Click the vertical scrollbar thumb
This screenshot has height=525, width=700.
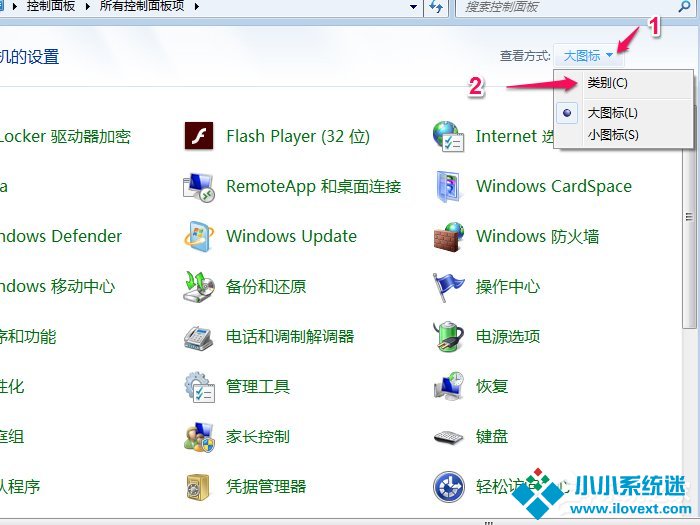point(689,219)
